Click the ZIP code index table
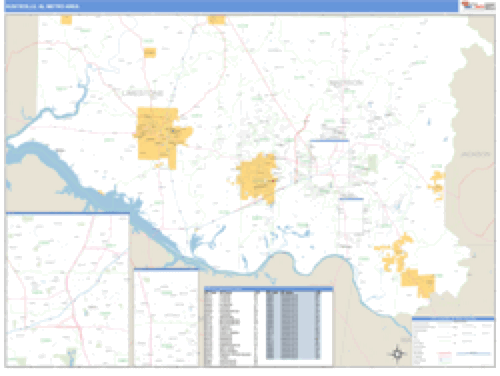Screen dimensions: 500x376 tap(268, 327)
